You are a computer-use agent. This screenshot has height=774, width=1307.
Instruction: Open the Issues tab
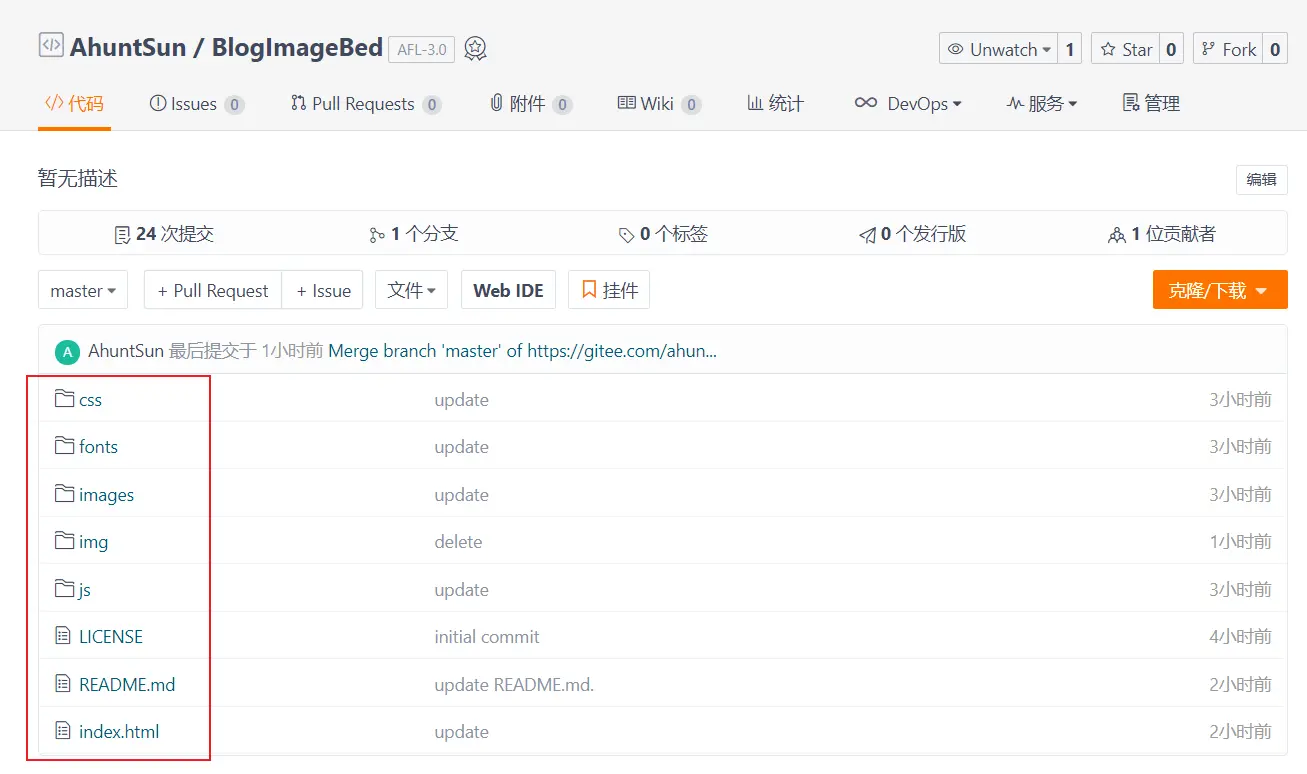[x=196, y=104]
